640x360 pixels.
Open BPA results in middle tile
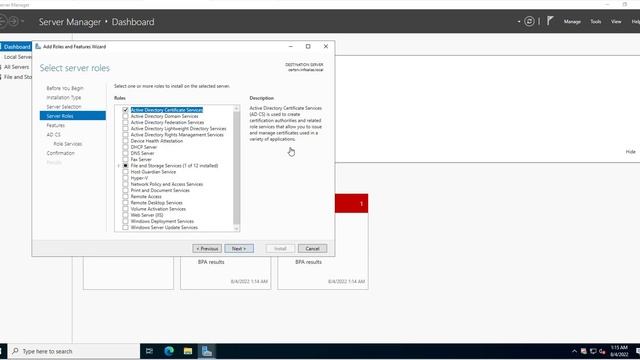click(x=211, y=262)
